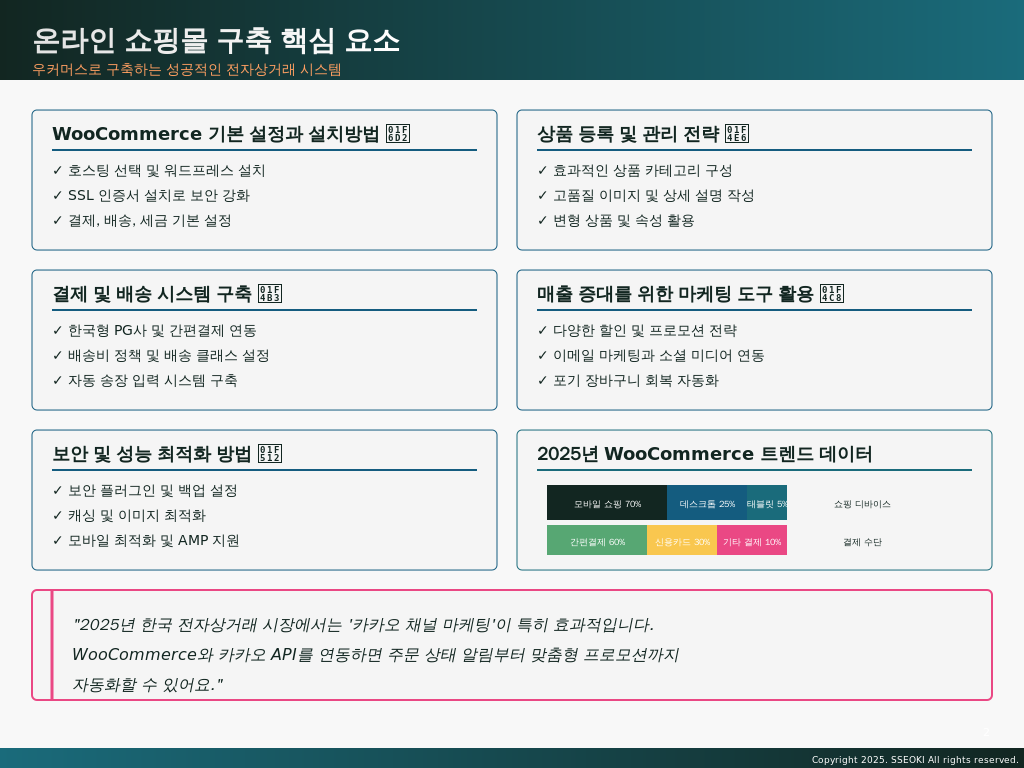
Task: Click the bullet 효과적인 상품 카테고리 구성
Action: click(x=635, y=170)
